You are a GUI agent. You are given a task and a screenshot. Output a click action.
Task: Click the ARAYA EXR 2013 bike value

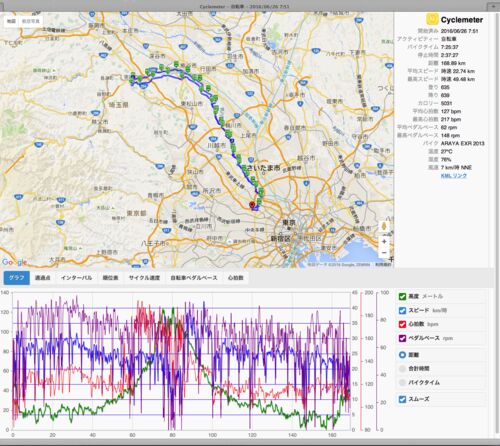pos(462,143)
